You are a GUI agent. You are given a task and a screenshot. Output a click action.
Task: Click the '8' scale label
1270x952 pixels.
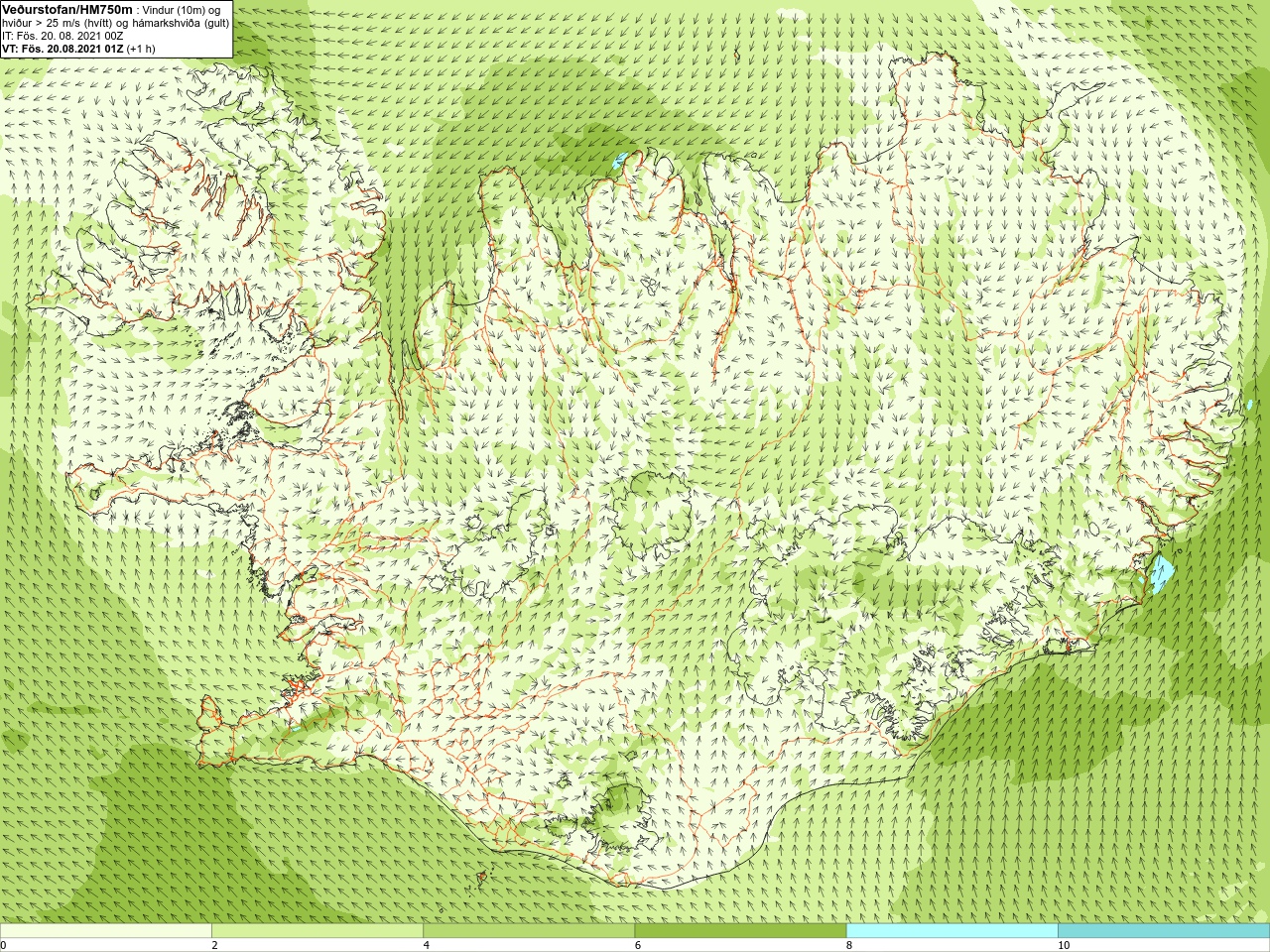(848, 945)
